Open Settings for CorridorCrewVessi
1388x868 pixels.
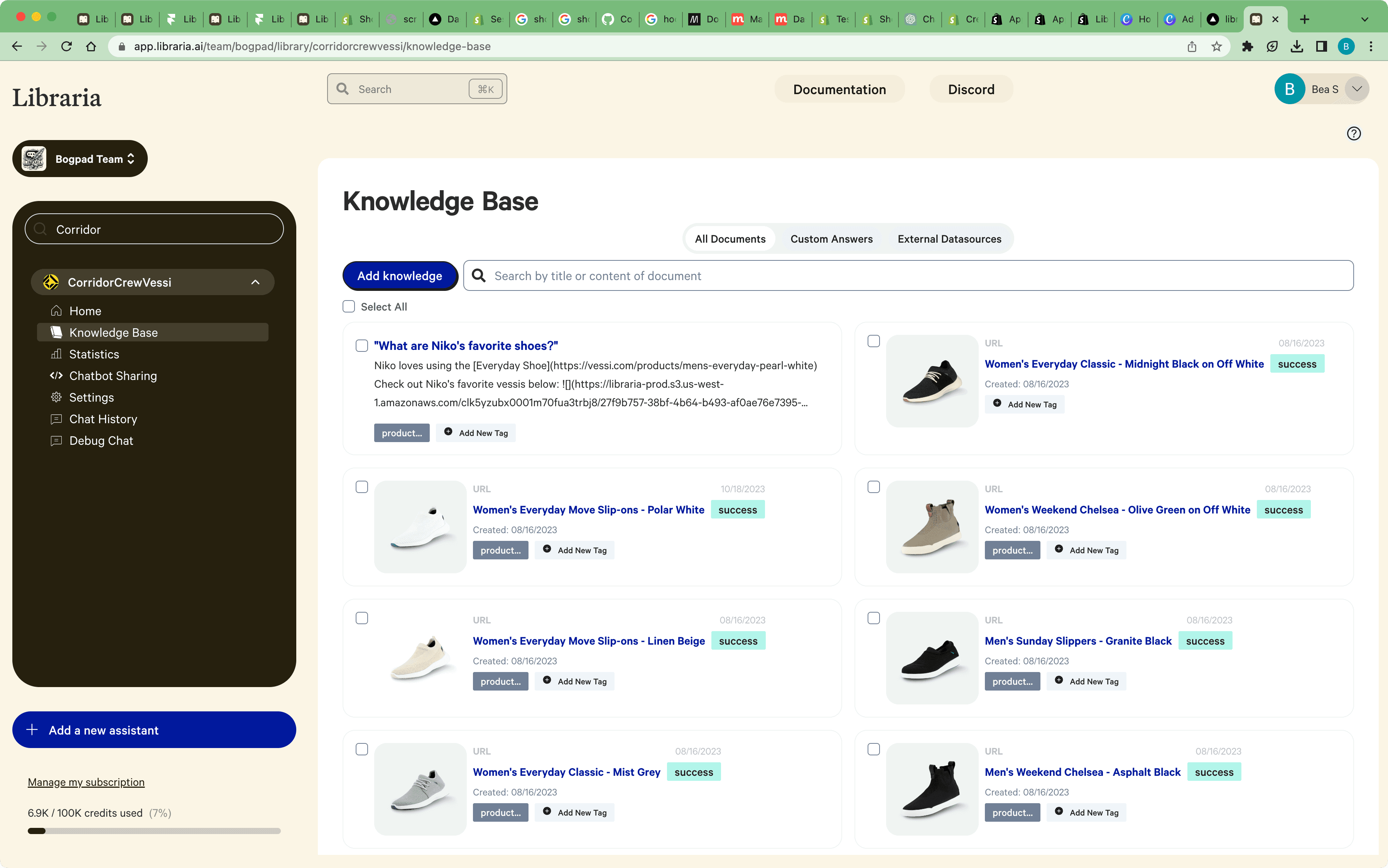click(x=91, y=397)
